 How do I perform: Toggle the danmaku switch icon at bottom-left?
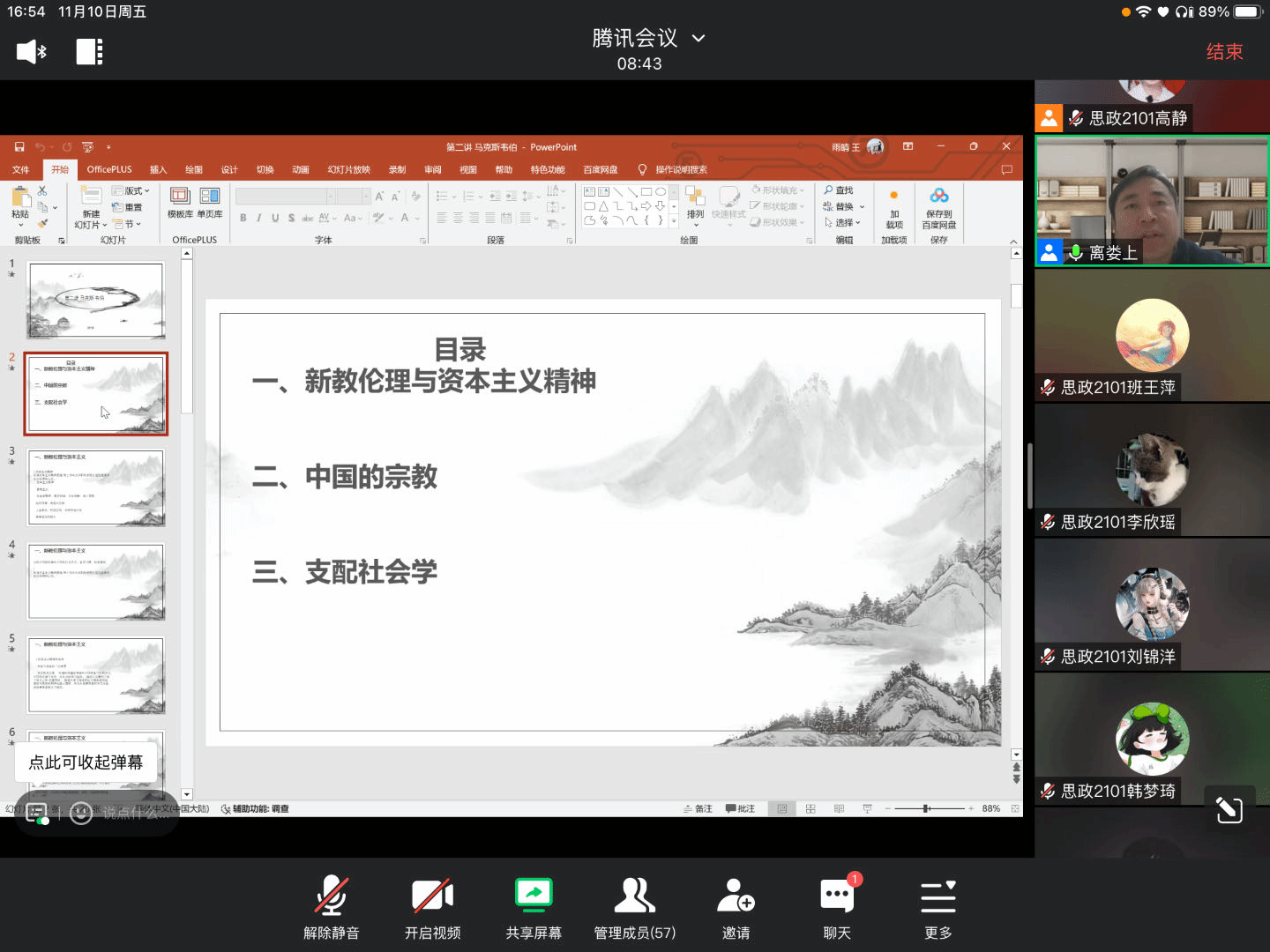[38, 814]
